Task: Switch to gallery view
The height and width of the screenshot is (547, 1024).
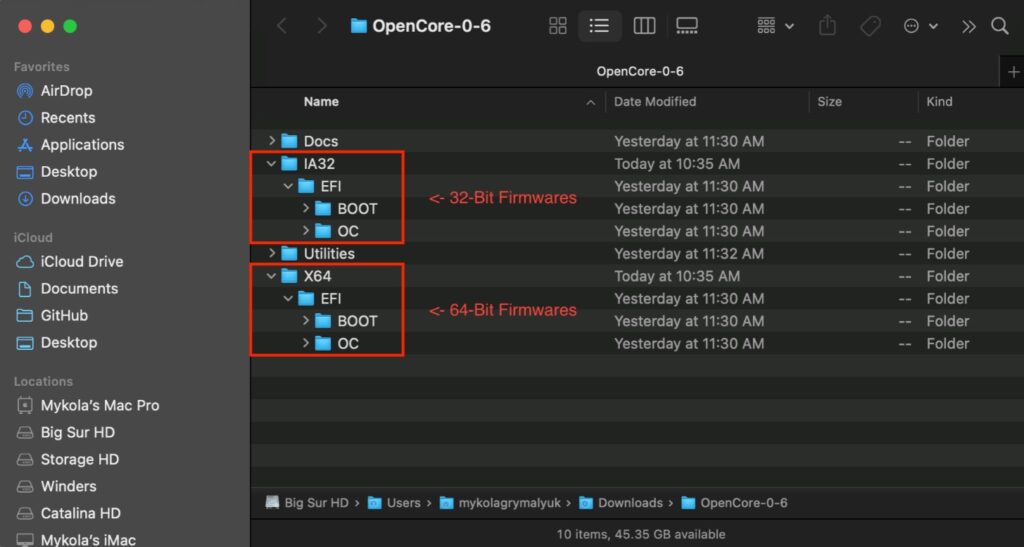Action: click(x=686, y=26)
